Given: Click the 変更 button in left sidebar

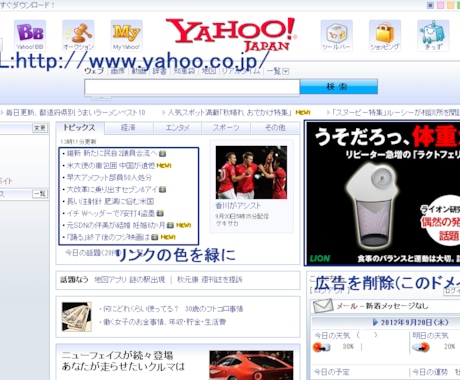Looking at the screenshot, I should point(40,128).
